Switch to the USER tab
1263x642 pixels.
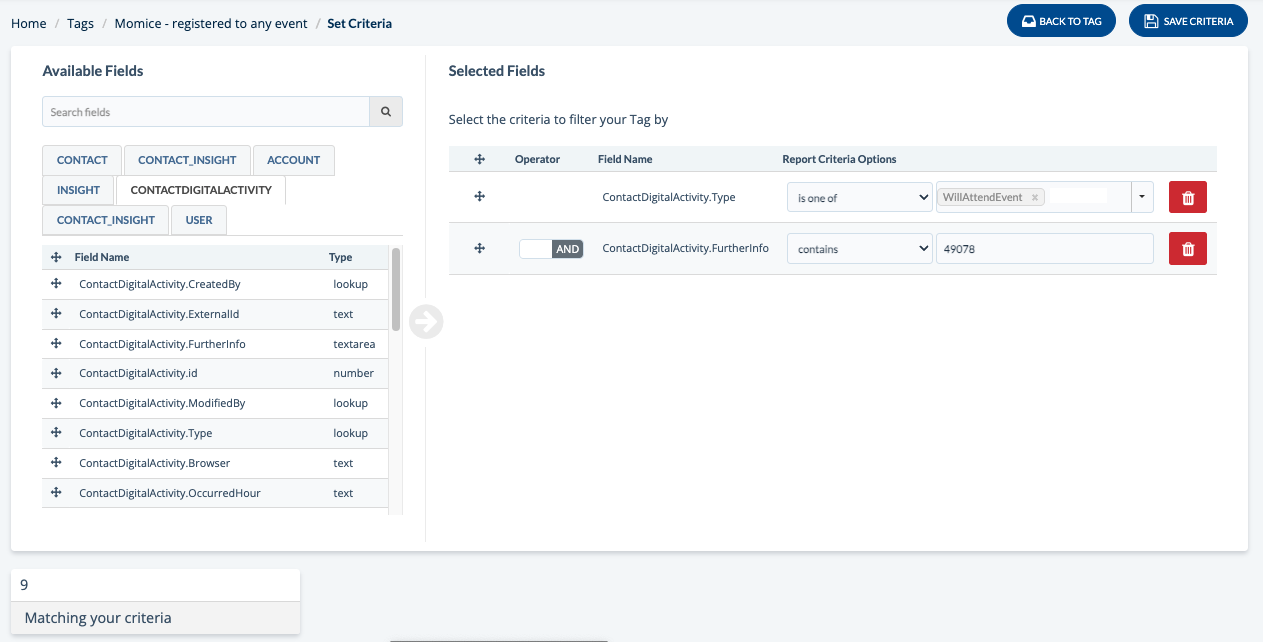click(x=198, y=220)
